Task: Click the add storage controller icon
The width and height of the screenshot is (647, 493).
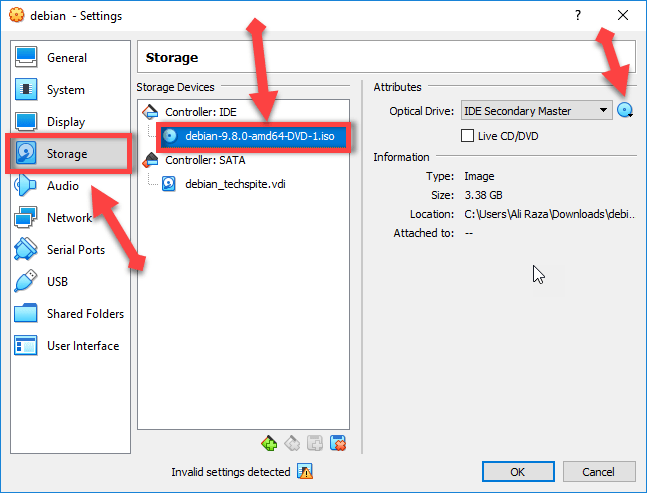Action: click(x=268, y=443)
